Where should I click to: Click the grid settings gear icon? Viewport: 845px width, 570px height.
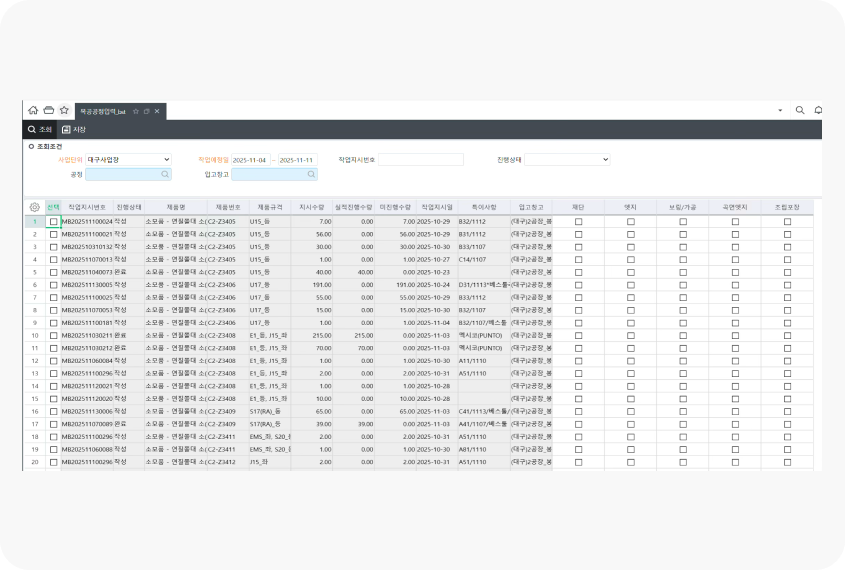pyautogui.click(x=34, y=206)
